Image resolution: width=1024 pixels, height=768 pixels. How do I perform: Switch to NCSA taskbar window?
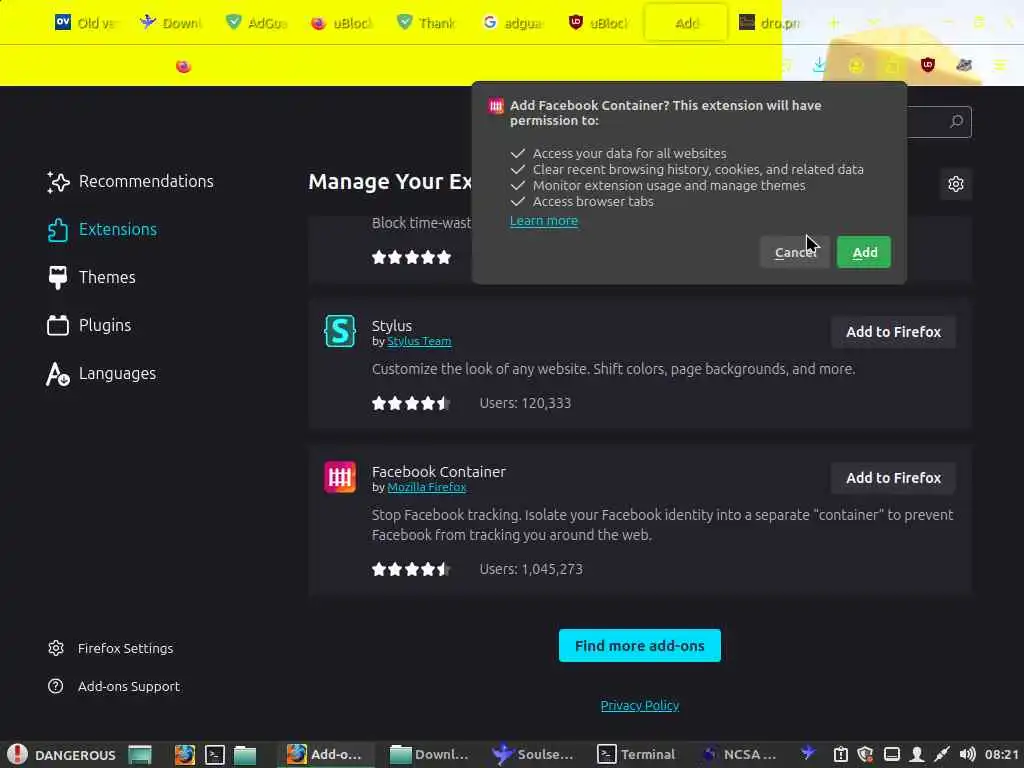tap(739, 754)
